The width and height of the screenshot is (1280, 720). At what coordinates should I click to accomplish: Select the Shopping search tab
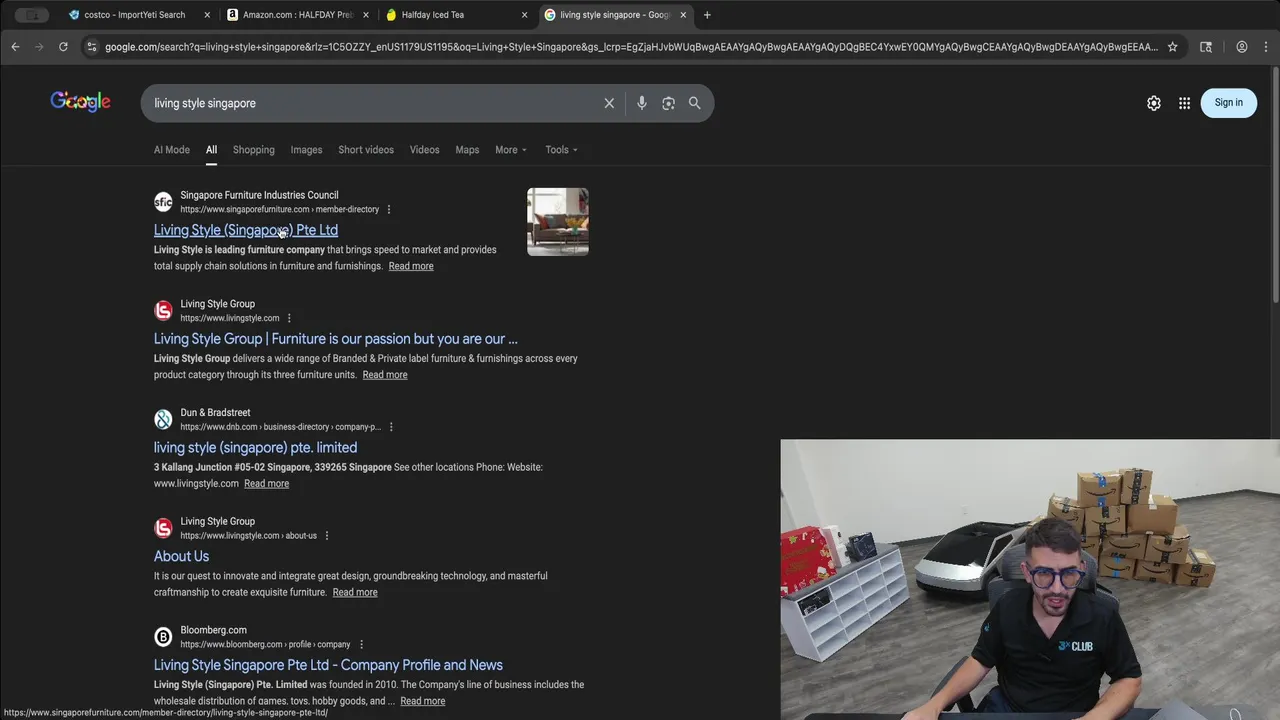coord(254,150)
